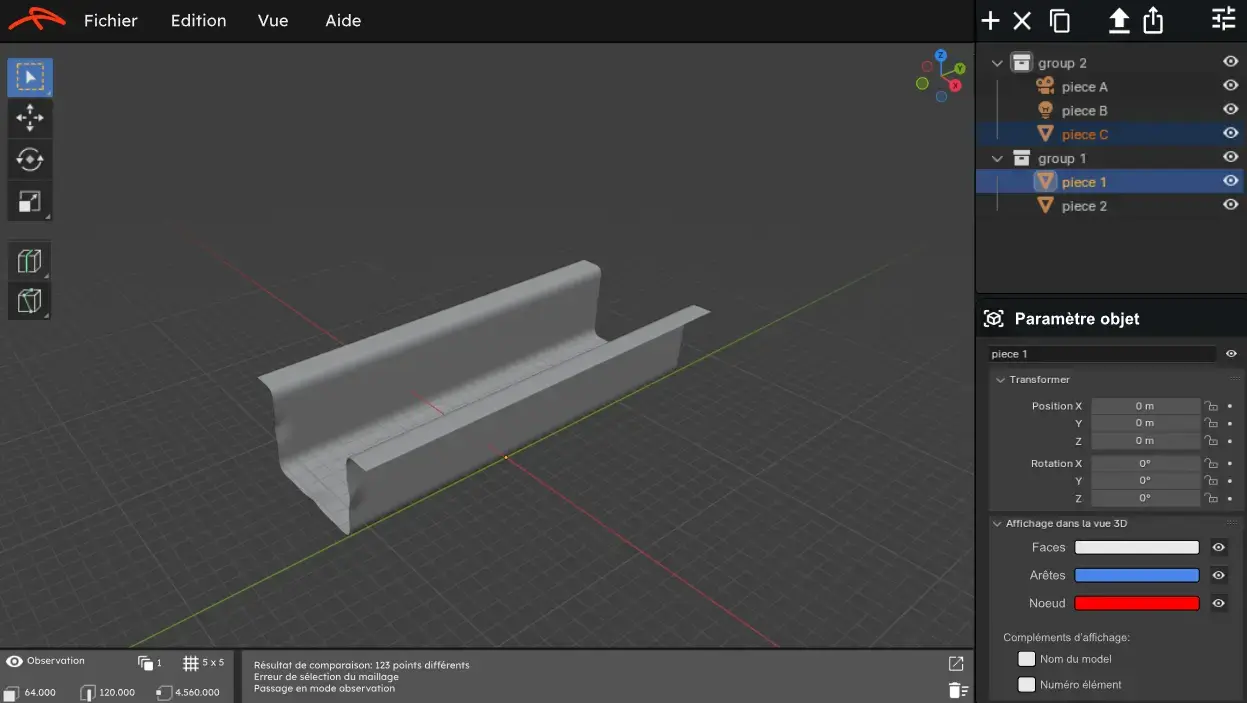Click the navigation axis gizmo in viewport

941,75
